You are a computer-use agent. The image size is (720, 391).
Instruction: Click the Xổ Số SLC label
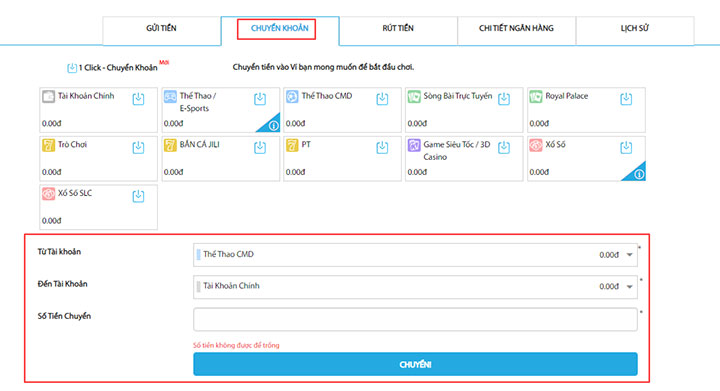click(75, 193)
